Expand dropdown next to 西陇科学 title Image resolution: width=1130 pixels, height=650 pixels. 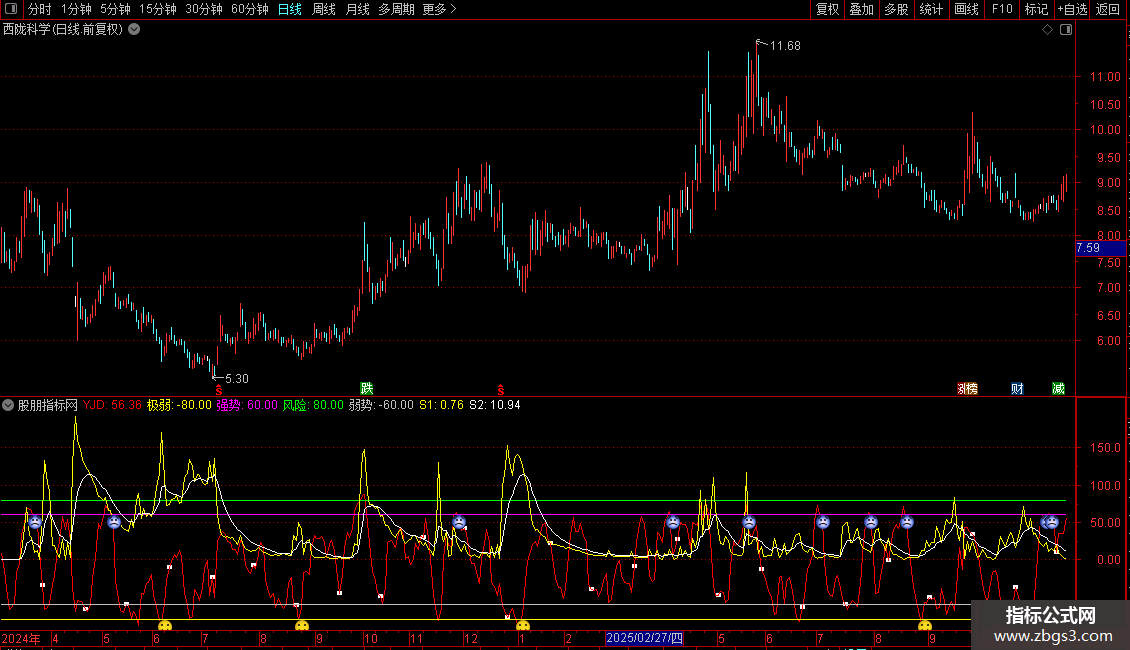134,29
